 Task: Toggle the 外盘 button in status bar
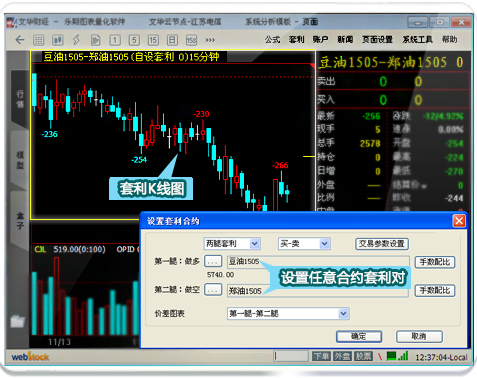click(342, 356)
